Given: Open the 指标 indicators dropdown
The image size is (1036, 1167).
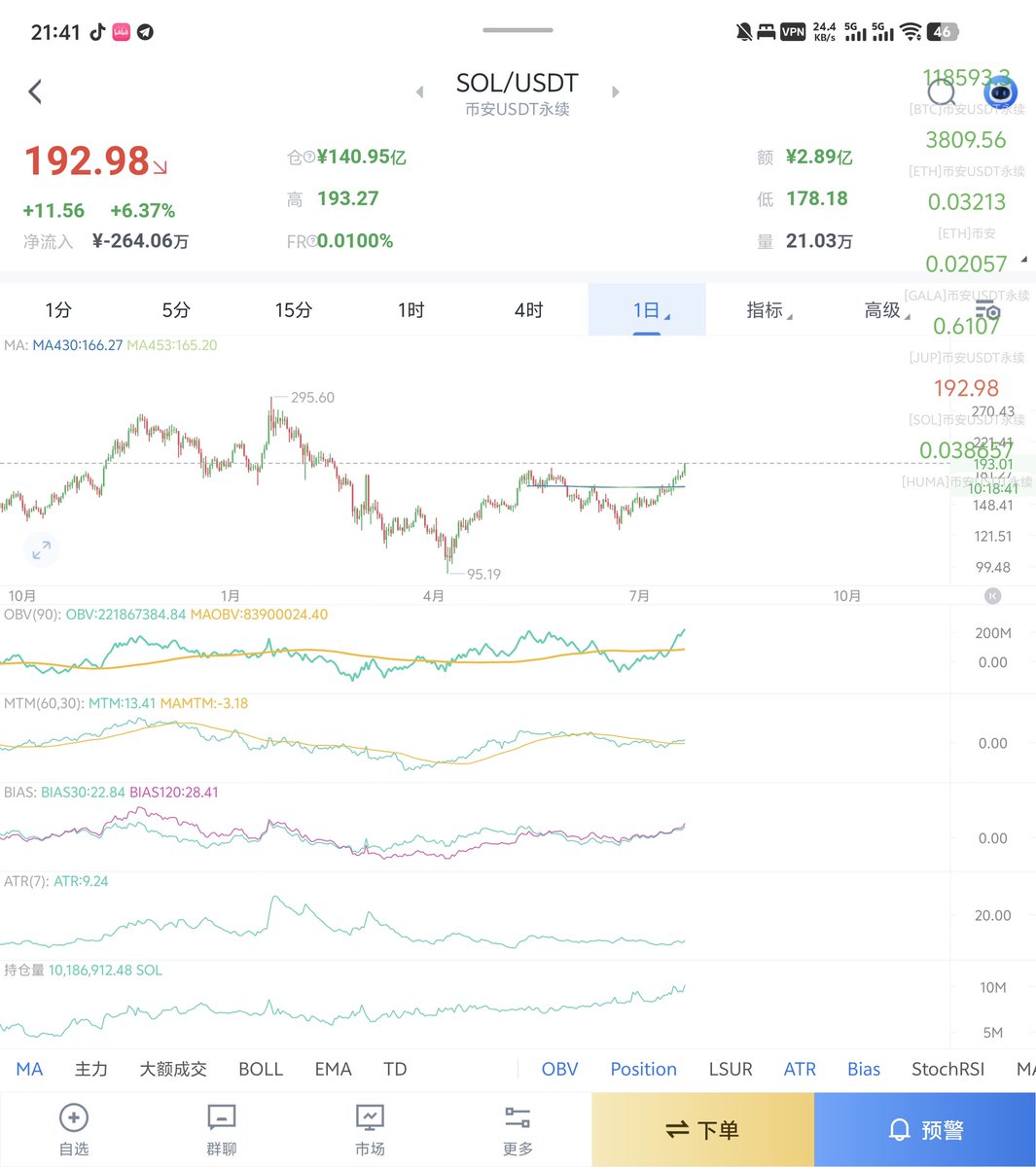Looking at the screenshot, I should pyautogui.click(x=768, y=310).
